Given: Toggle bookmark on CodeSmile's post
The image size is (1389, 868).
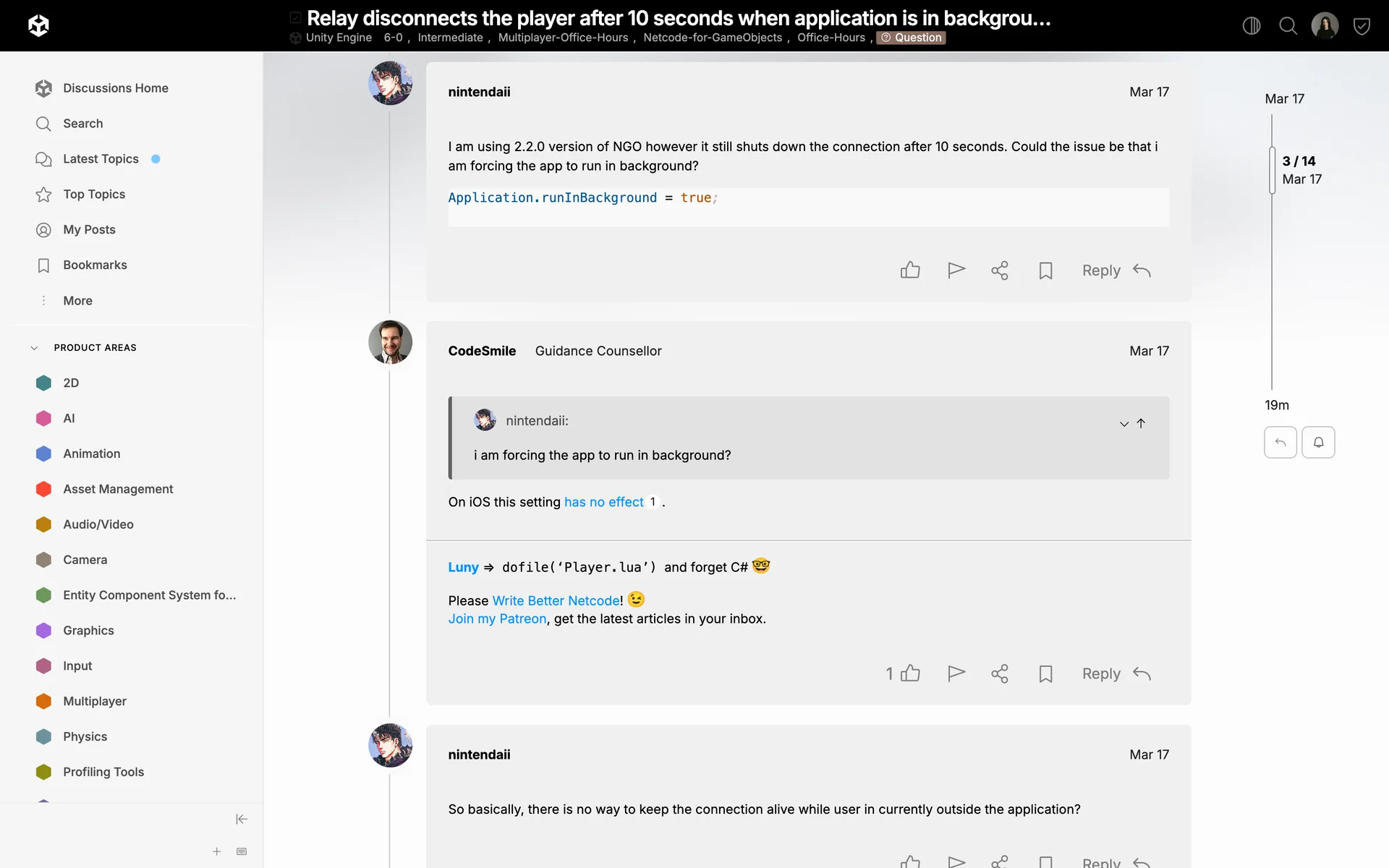Looking at the screenshot, I should click(x=1045, y=674).
